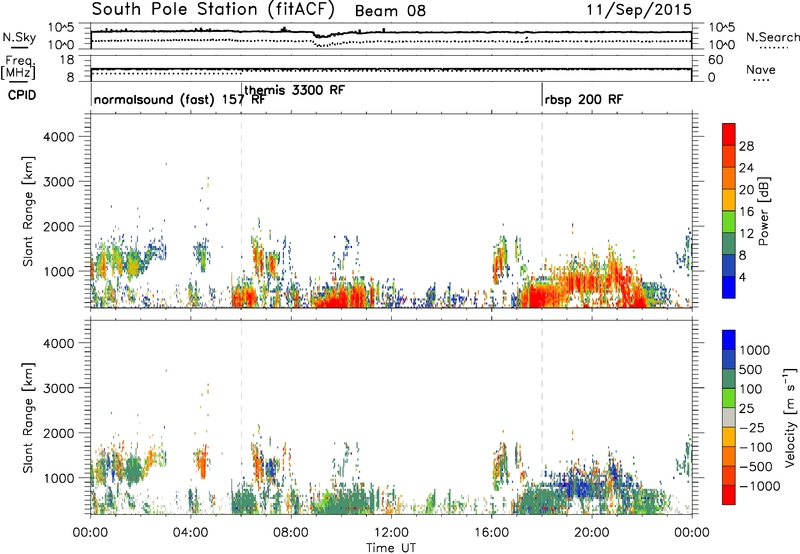Click the '08:00' time axis tick label
Viewport: 800px width, 554px height.
291,533
